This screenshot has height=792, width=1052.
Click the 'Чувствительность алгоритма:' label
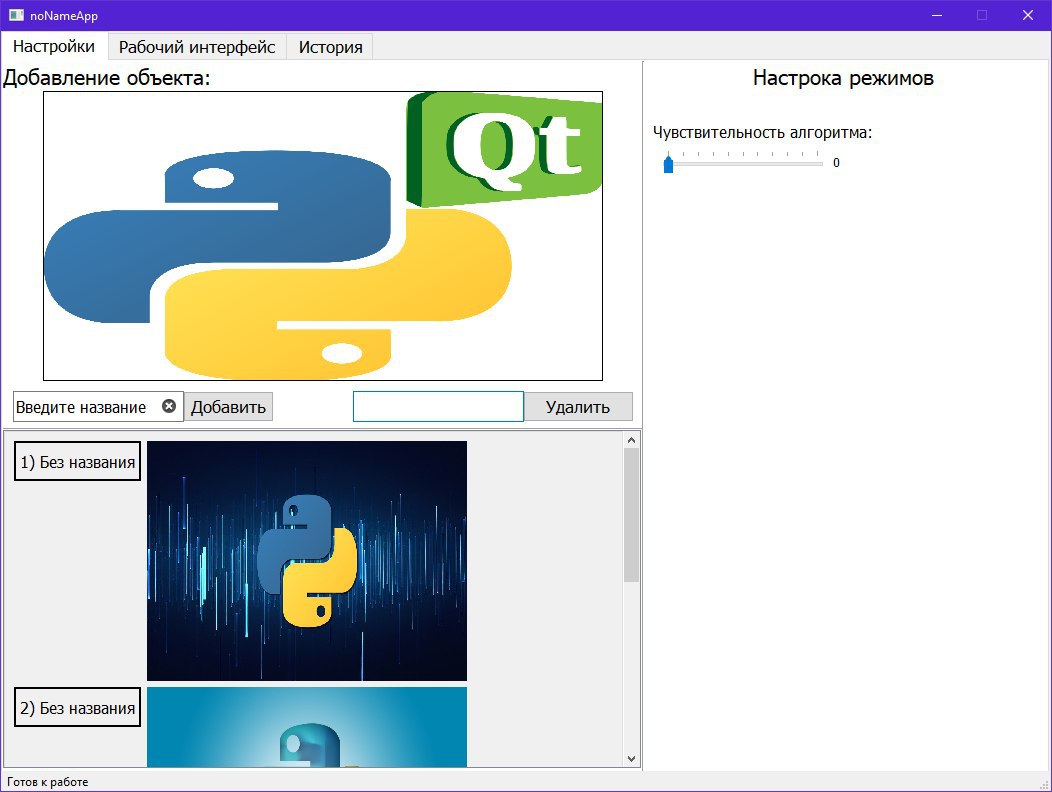(762, 132)
